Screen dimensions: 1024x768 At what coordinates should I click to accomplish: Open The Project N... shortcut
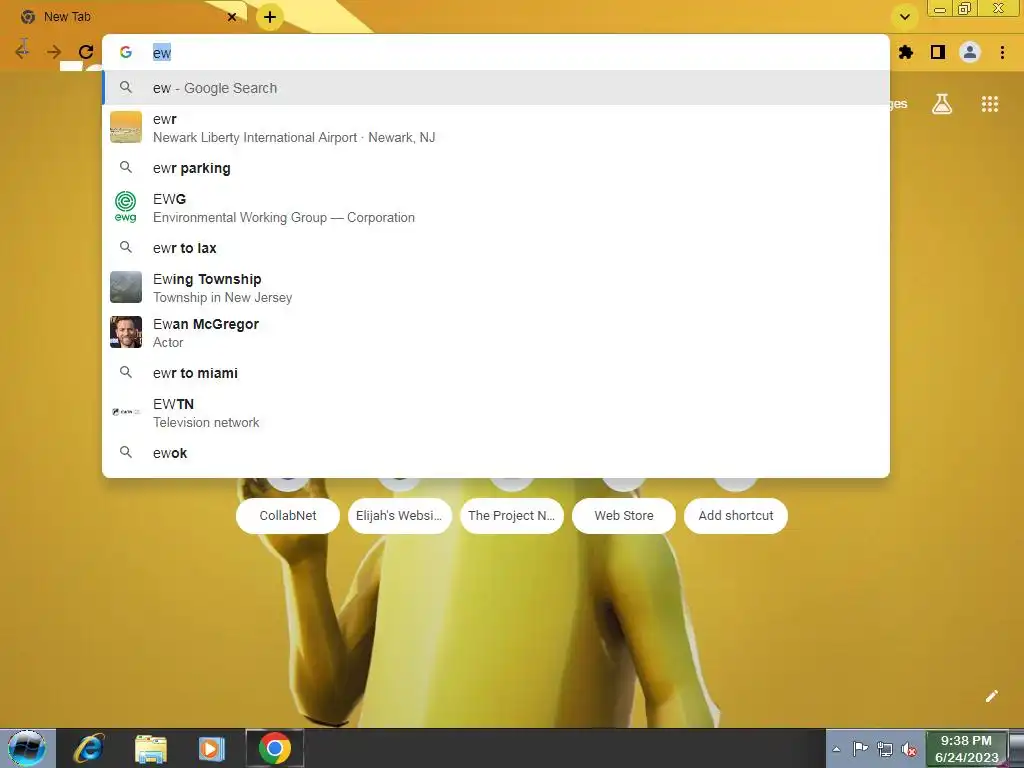[x=511, y=515]
